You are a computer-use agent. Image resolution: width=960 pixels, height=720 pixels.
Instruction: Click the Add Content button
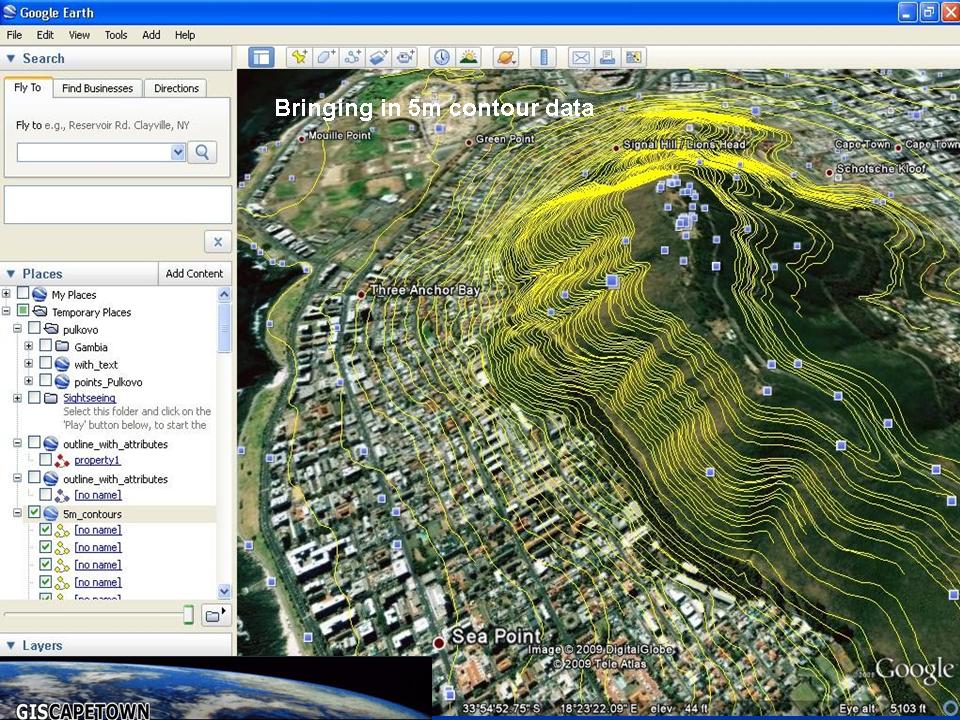pyautogui.click(x=194, y=274)
